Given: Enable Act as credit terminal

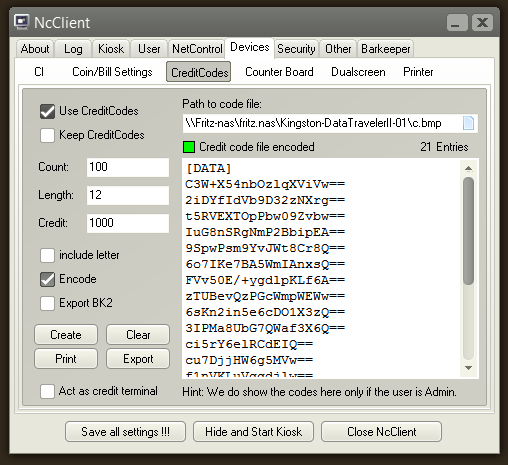Looking at the screenshot, I should point(47,391).
